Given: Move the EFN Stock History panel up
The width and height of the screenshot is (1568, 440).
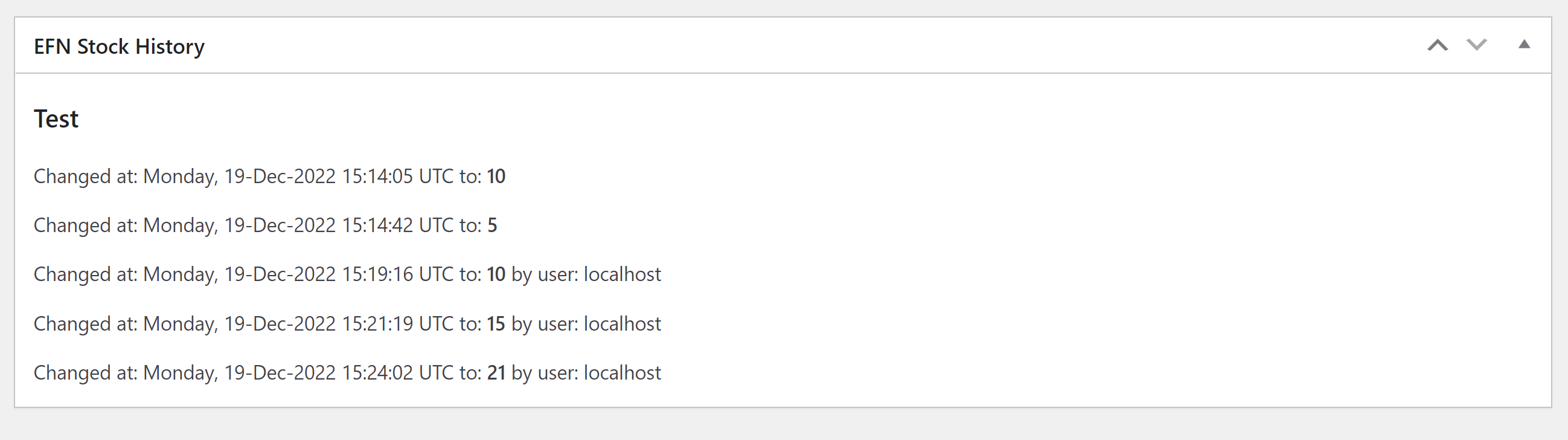Looking at the screenshot, I should point(1437,45).
